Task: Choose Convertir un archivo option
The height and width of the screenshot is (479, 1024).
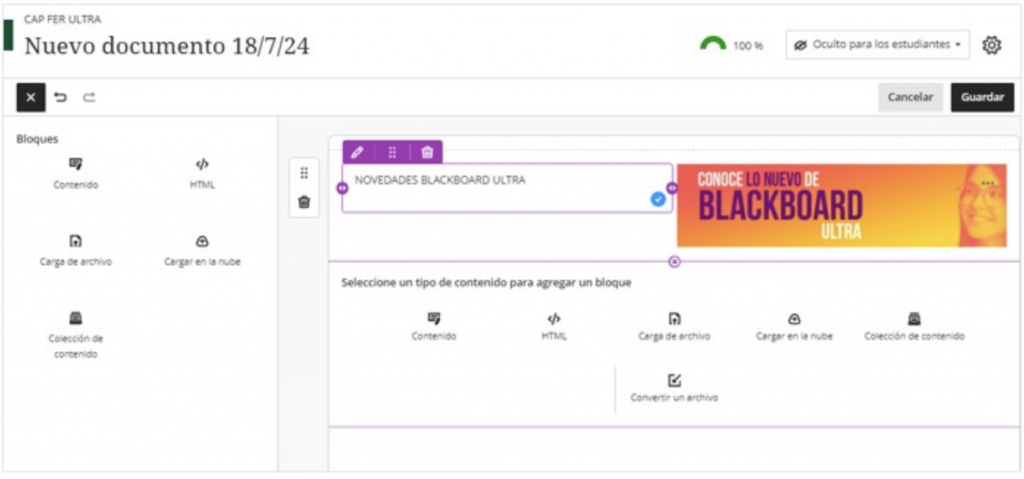Action: (x=674, y=388)
